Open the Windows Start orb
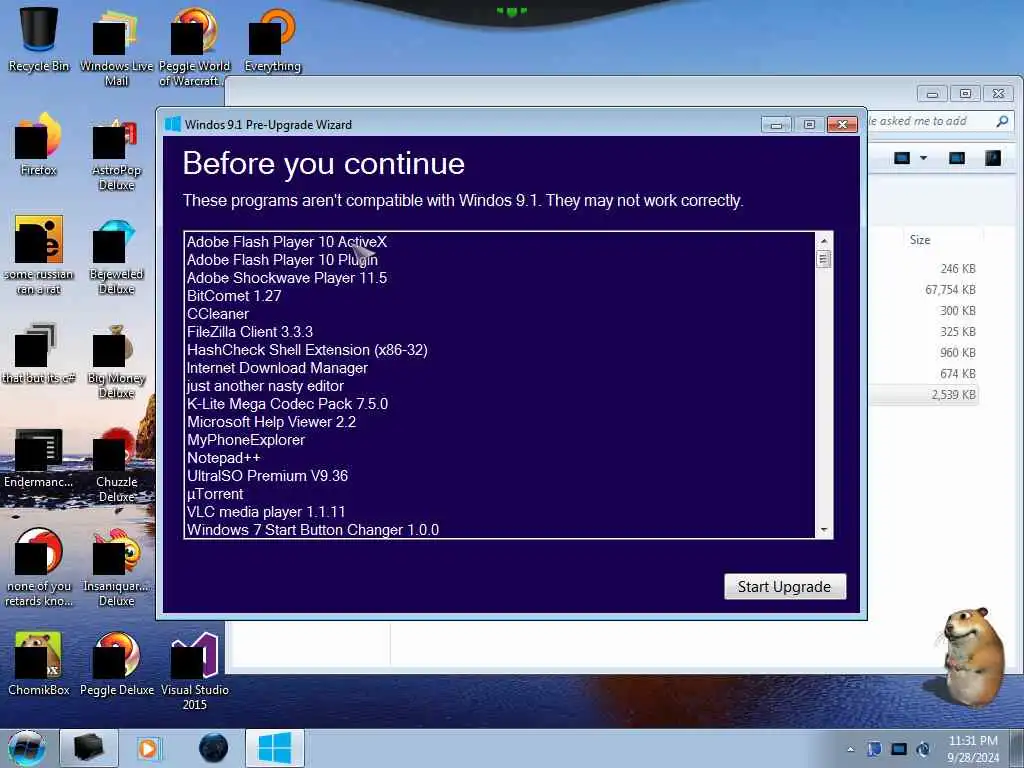 tap(26, 748)
